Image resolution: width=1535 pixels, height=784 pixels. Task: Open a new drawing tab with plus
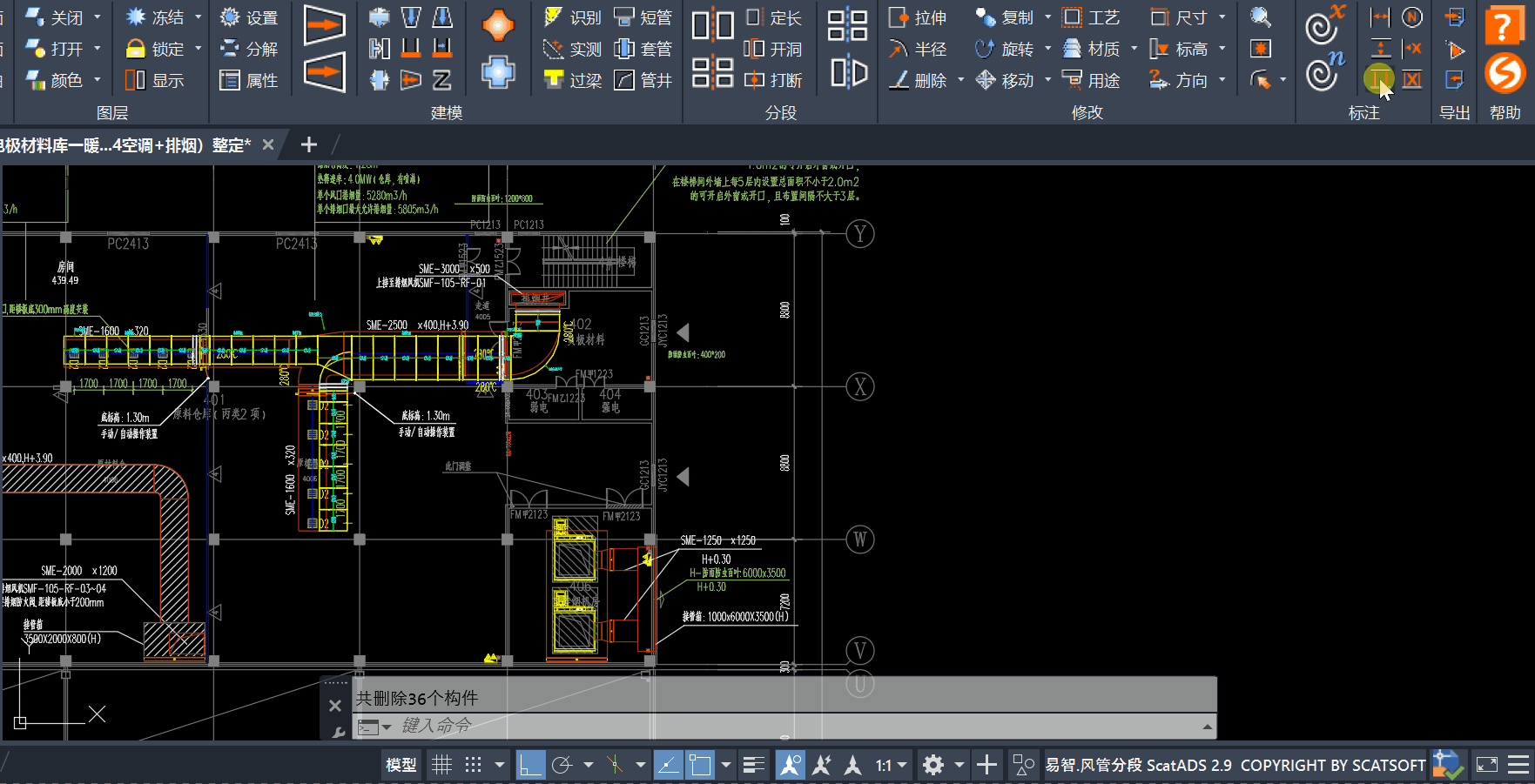(308, 144)
